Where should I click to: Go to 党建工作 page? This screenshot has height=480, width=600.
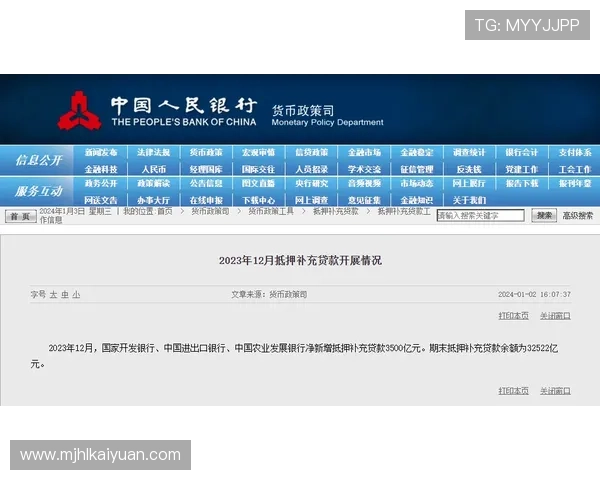coord(522,169)
